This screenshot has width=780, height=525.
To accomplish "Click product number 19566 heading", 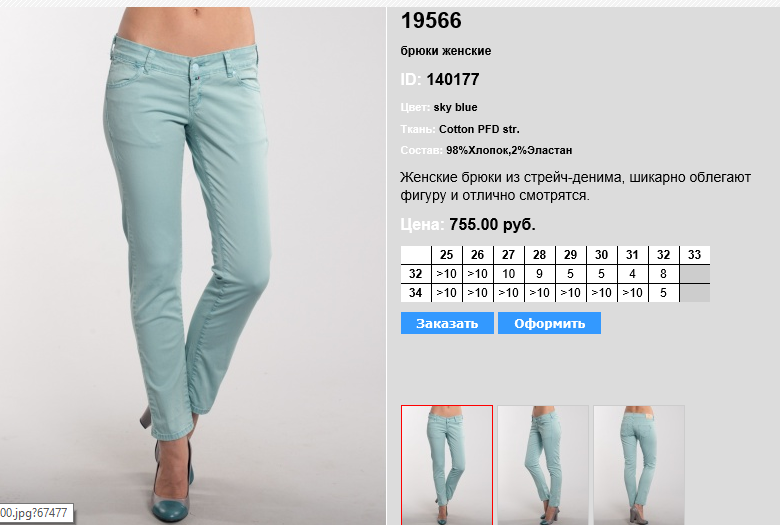I will 431,20.
